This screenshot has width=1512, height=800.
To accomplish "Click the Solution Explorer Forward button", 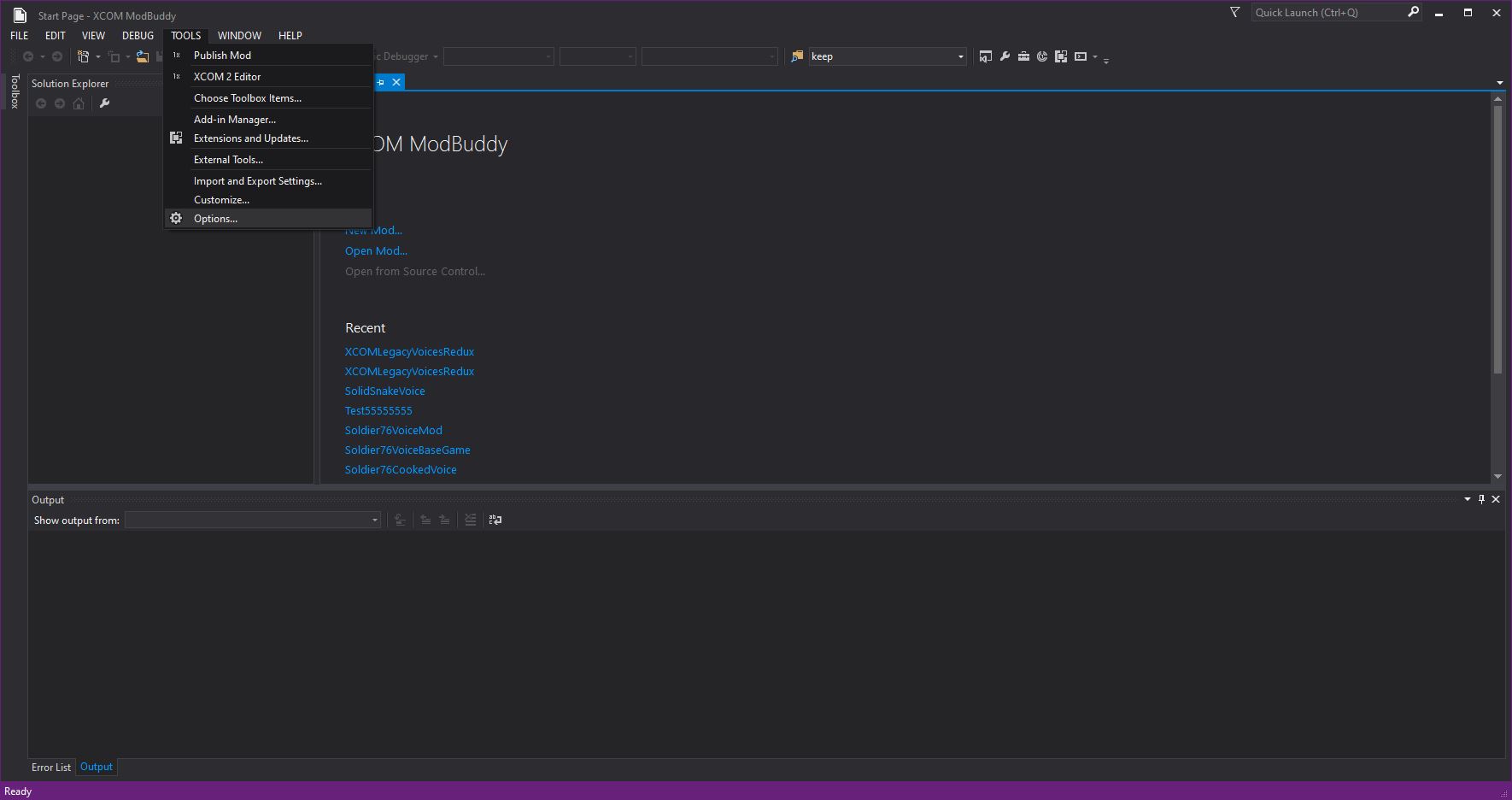I will coord(60,103).
